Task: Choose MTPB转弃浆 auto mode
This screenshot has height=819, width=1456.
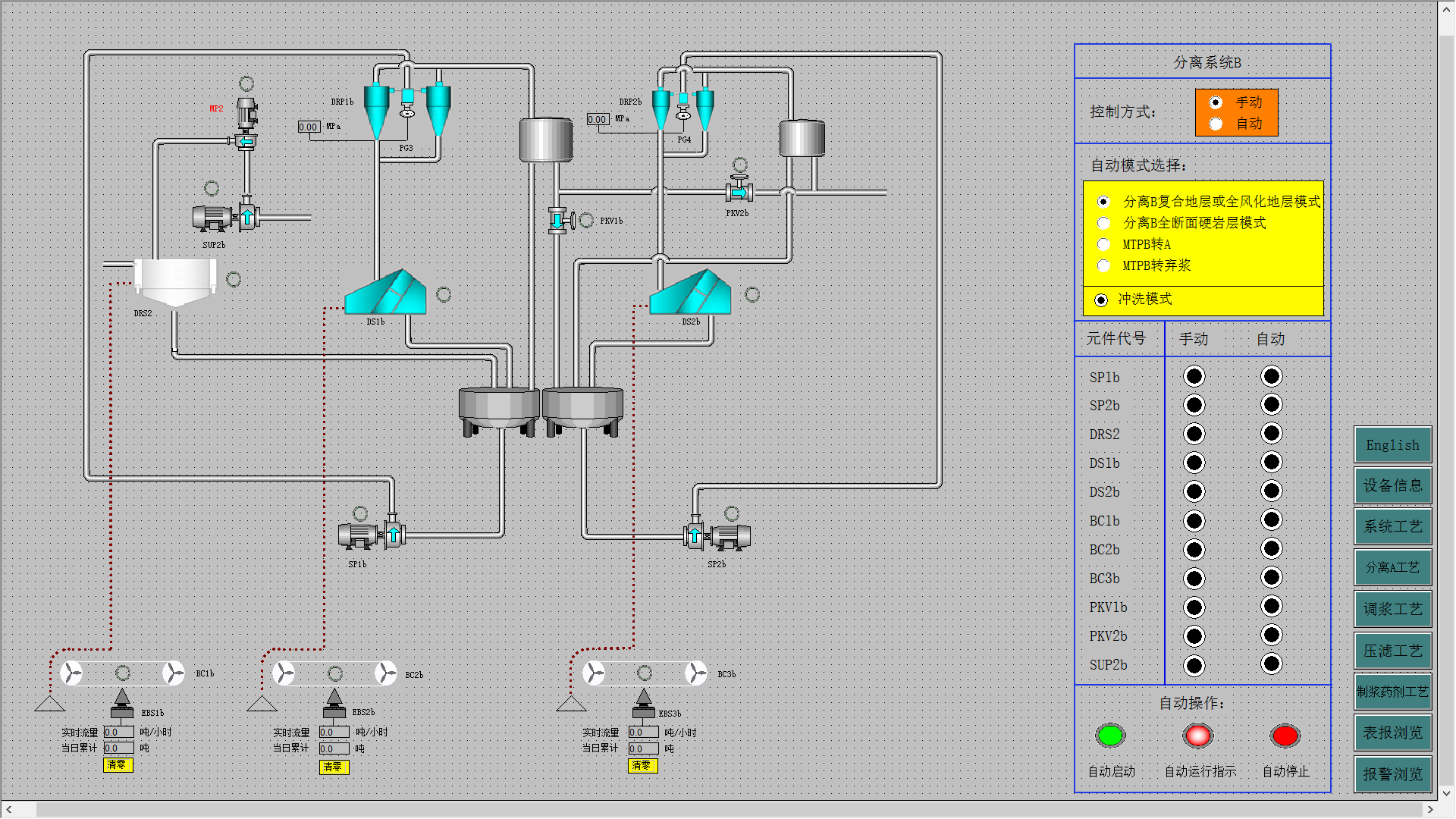Action: (x=1103, y=265)
